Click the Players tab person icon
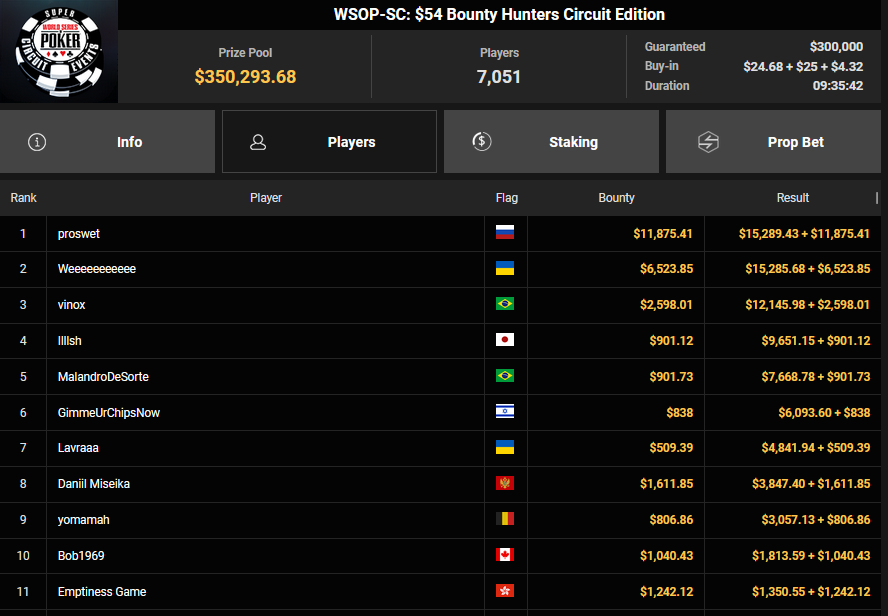The height and width of the screenshot is (616, 888). tap(258, 142)
